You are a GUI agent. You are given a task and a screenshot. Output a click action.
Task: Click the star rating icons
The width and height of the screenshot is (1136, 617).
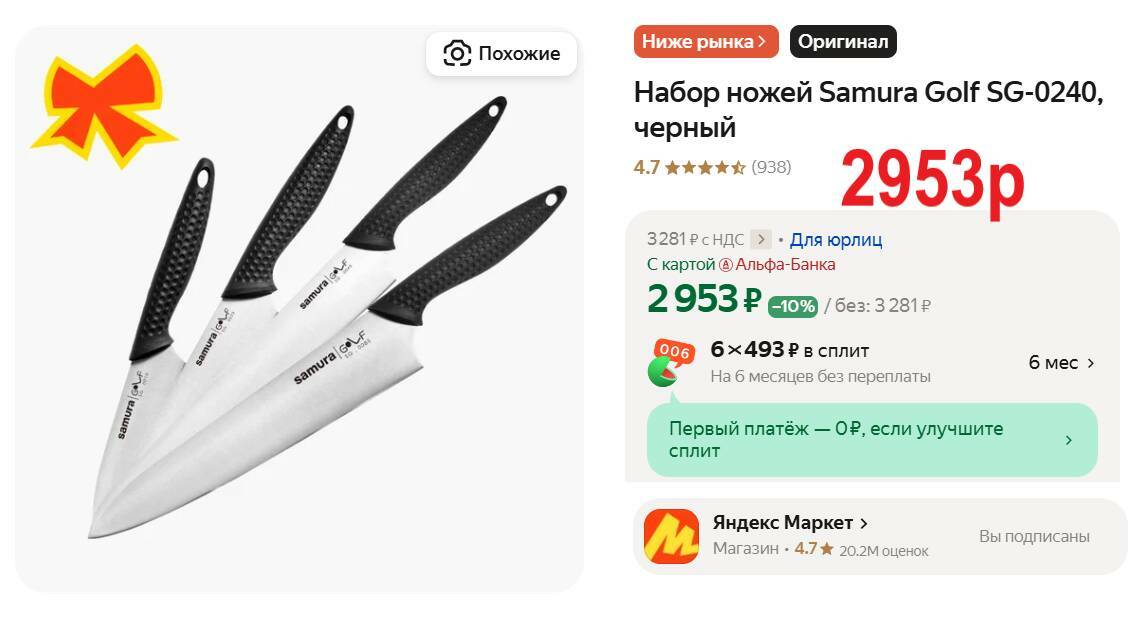click(705, 168)
